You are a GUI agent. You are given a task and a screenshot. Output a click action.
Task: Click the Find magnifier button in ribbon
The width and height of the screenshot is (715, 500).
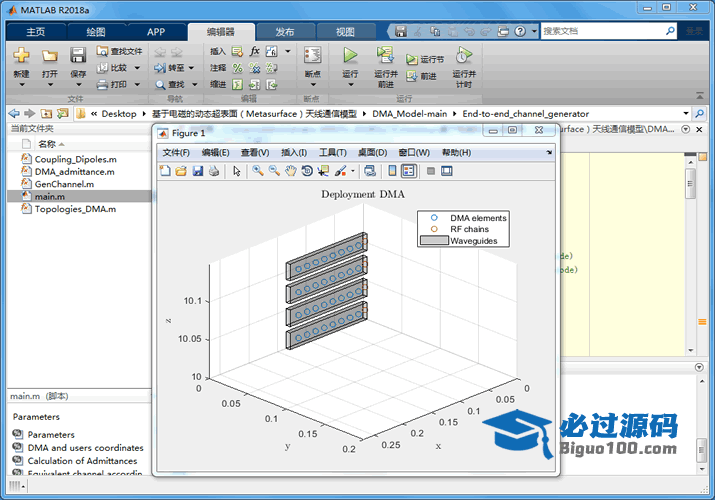170,84
